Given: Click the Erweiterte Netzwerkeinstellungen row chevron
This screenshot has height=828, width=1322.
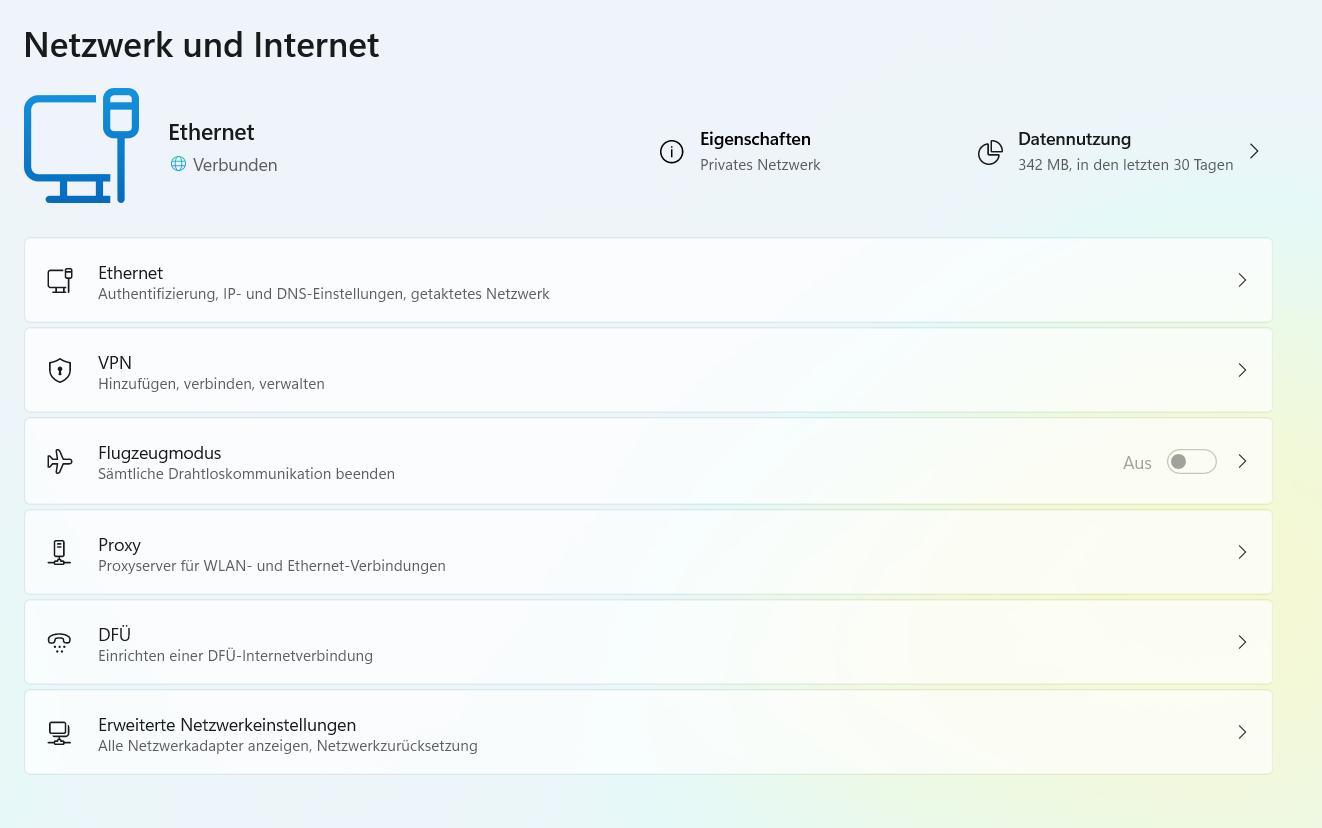Looking at the screenshot, I should (x=1242, y=732).
